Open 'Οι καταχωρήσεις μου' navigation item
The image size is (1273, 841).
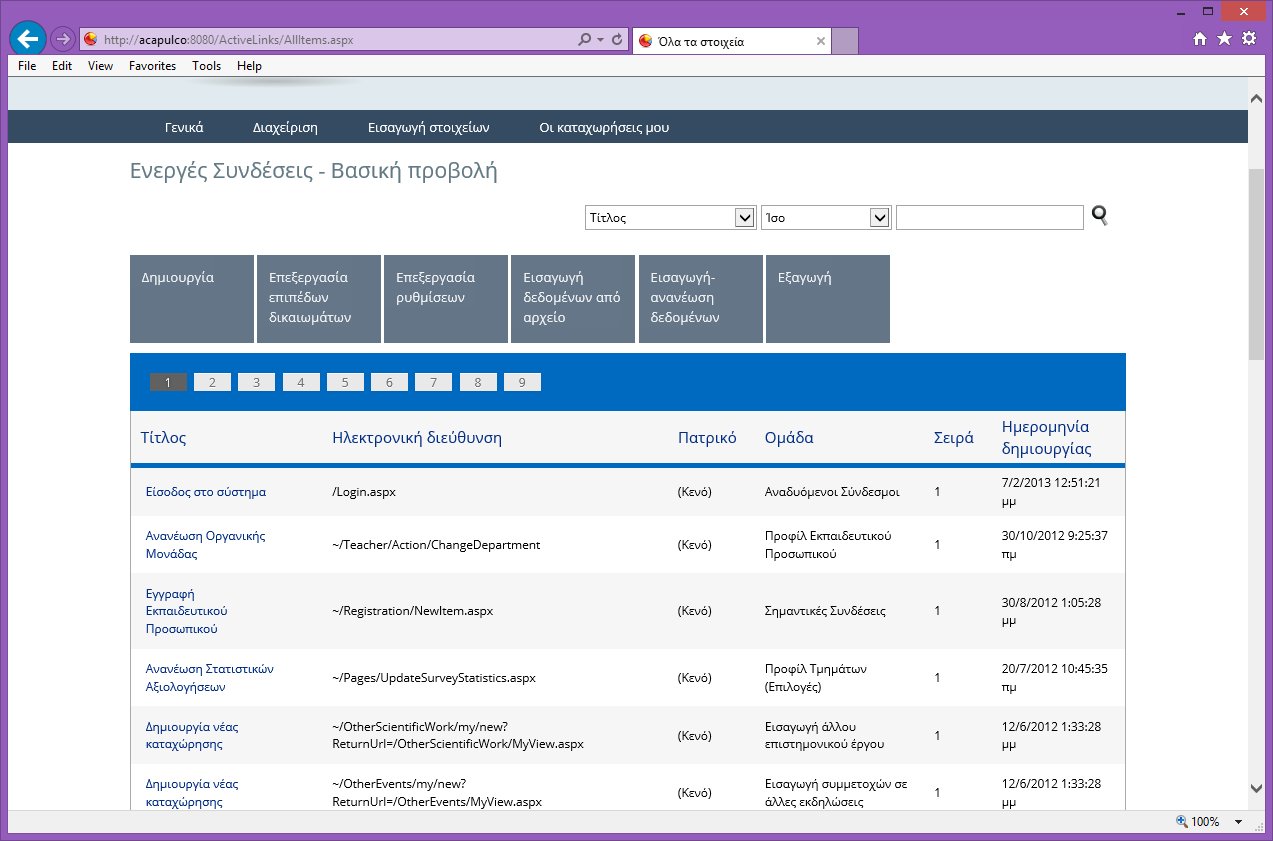pos(604,127)
